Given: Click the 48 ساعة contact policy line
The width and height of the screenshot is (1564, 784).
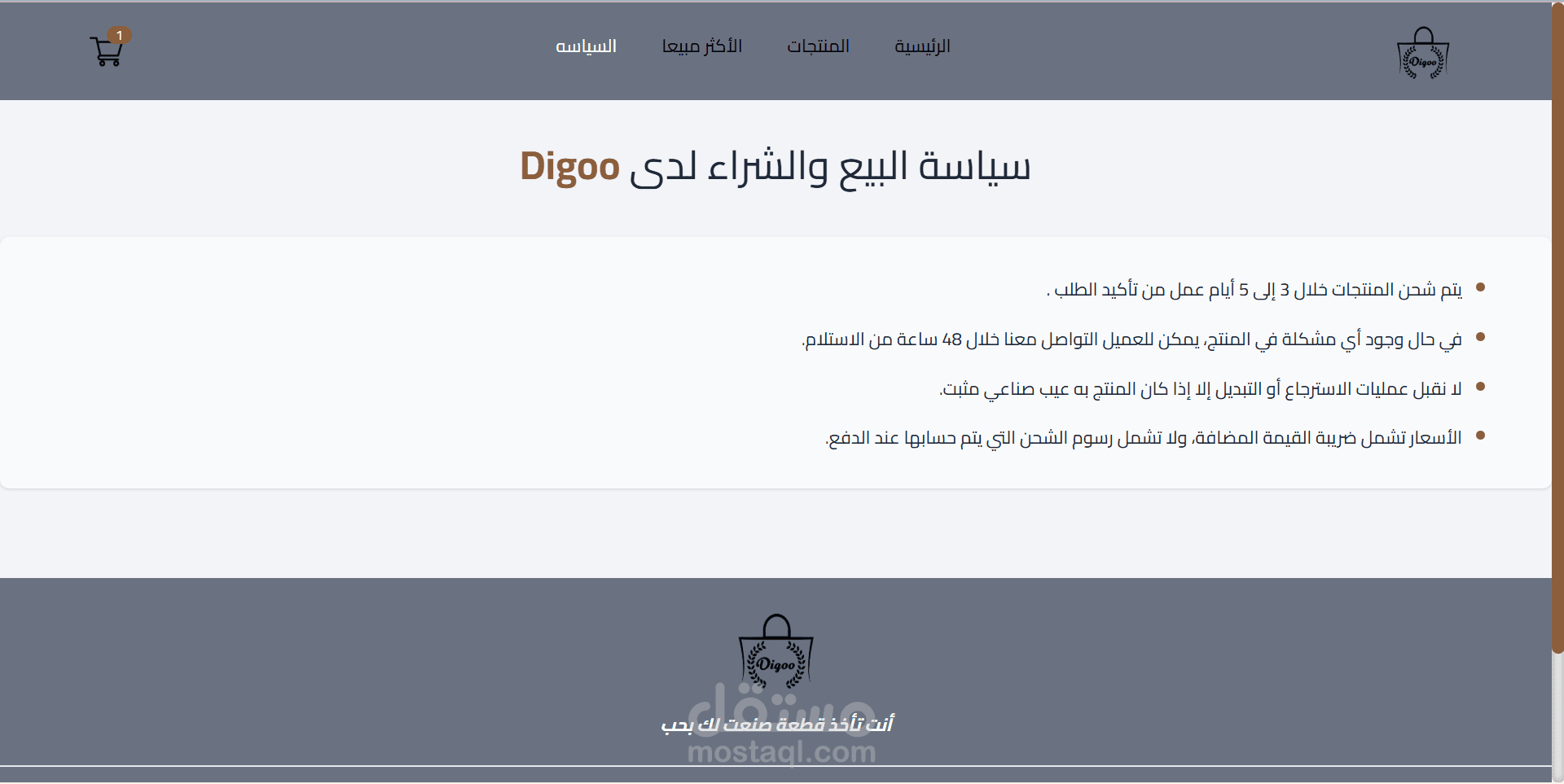Looking at the screenshot, I should pyautogui.click(x=1131, y=339).
